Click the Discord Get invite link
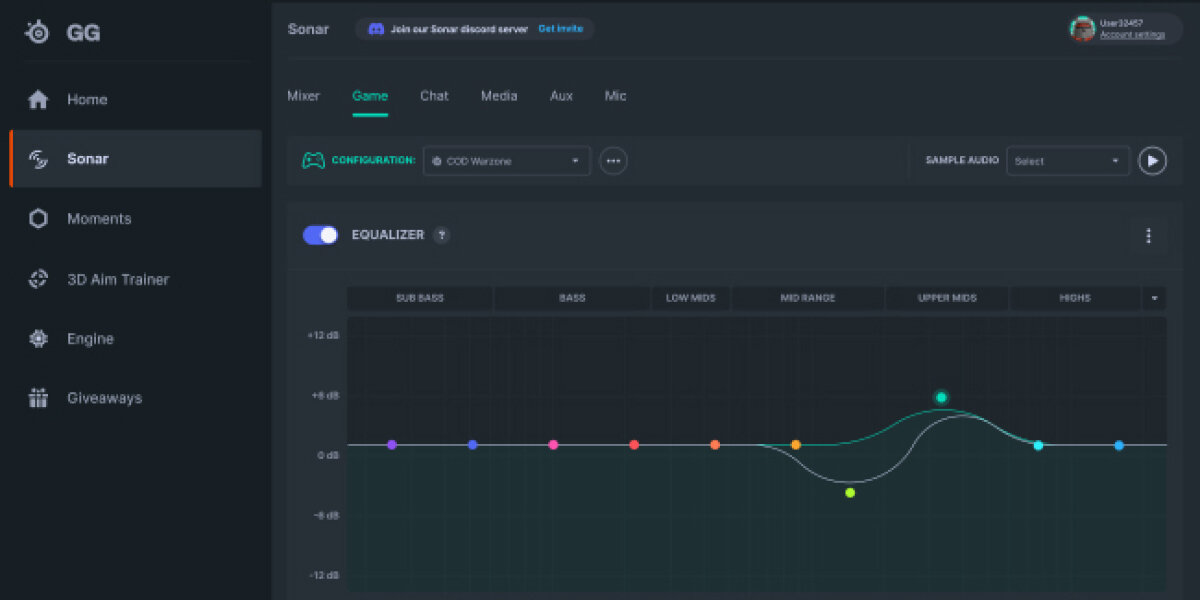This screenshot has width=1200, height=600. point(560,29)
